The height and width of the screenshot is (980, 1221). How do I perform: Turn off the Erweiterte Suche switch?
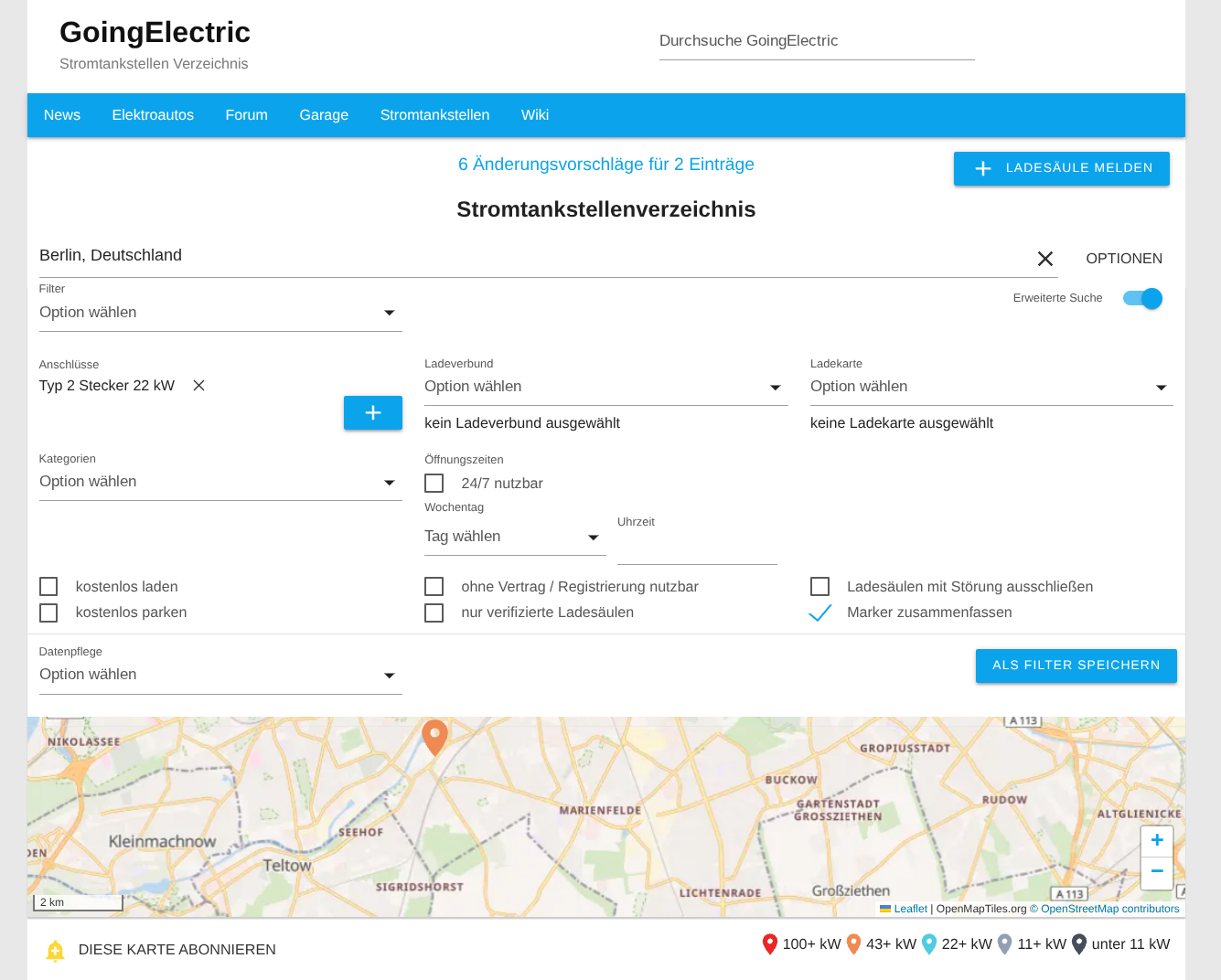click(1142, 298)
